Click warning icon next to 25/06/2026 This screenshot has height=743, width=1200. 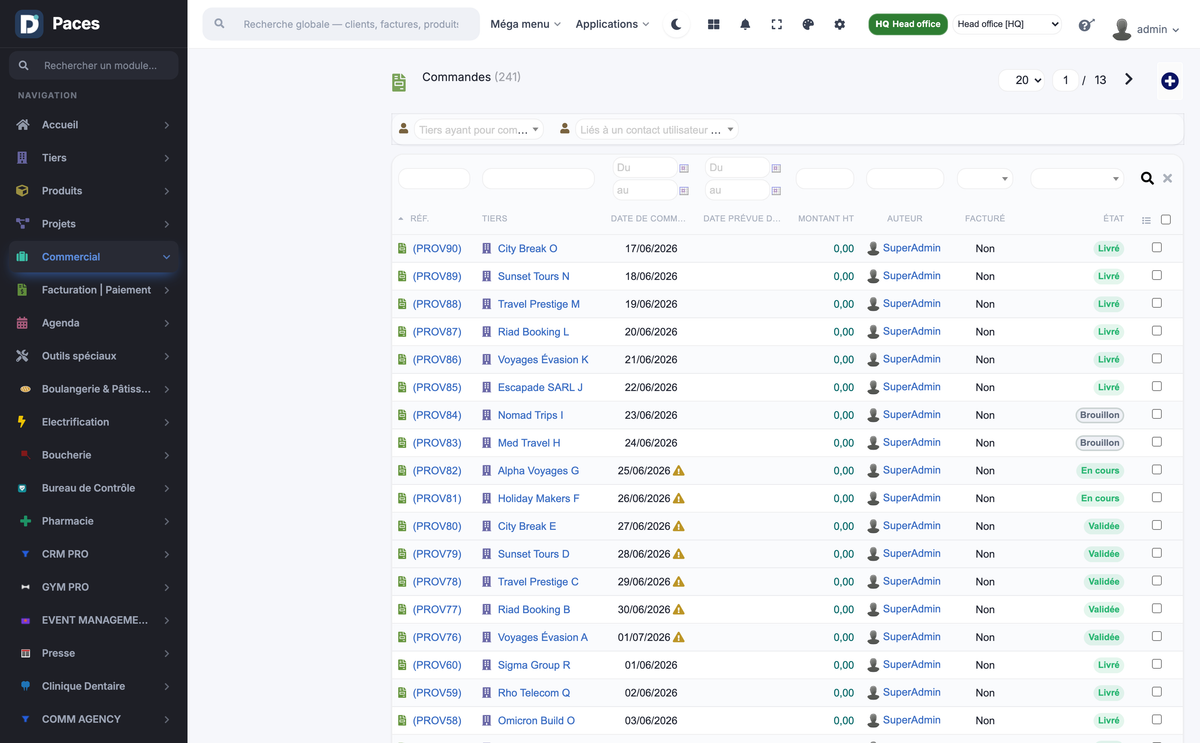[x=679, y=470]
